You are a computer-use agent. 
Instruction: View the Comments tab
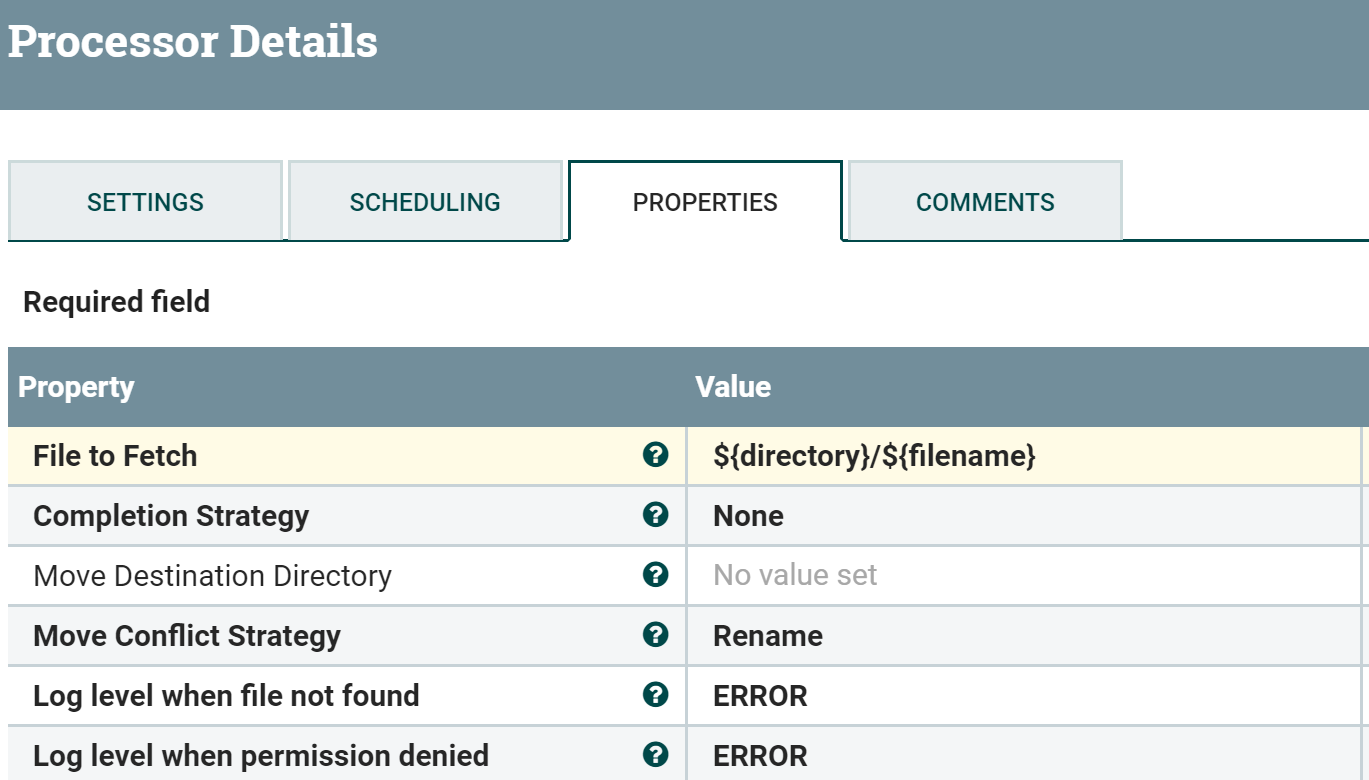[x=984, y=201]
